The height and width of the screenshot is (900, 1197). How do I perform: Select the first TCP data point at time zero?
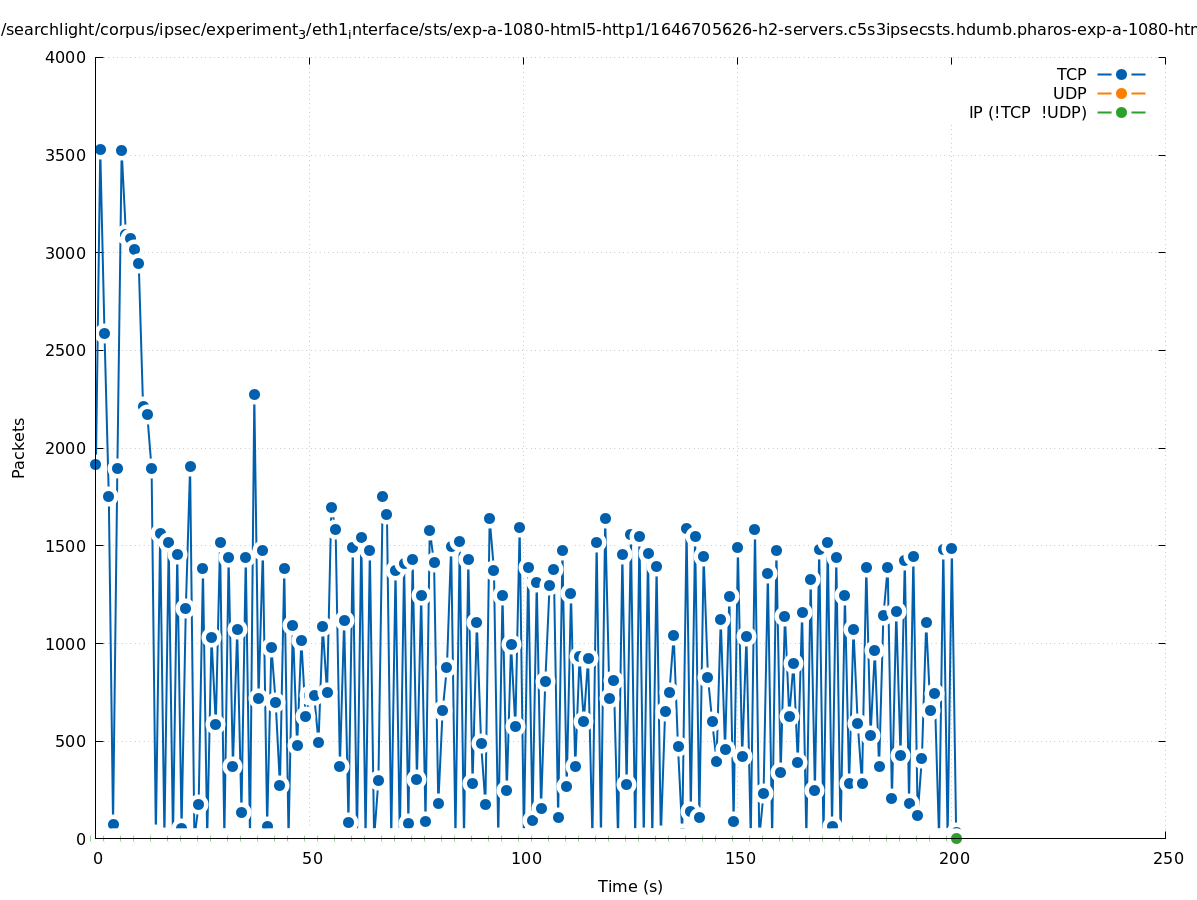pos(96,464)
